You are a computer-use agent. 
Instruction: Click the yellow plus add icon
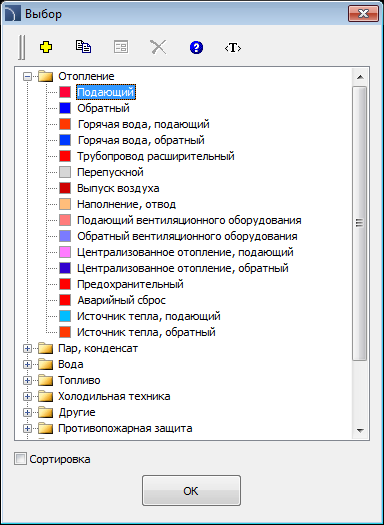point(46,48)
